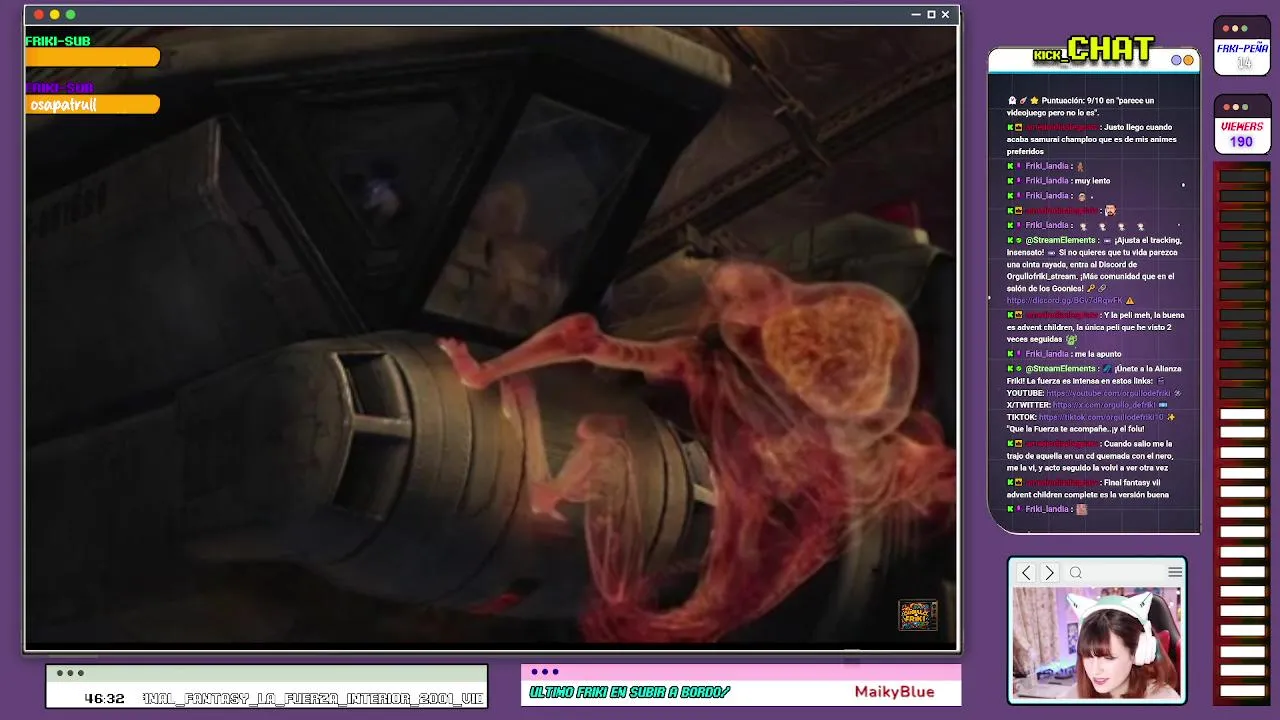
Task: Click Kick badge beside 'muy lento' message
Action: 1010,181
